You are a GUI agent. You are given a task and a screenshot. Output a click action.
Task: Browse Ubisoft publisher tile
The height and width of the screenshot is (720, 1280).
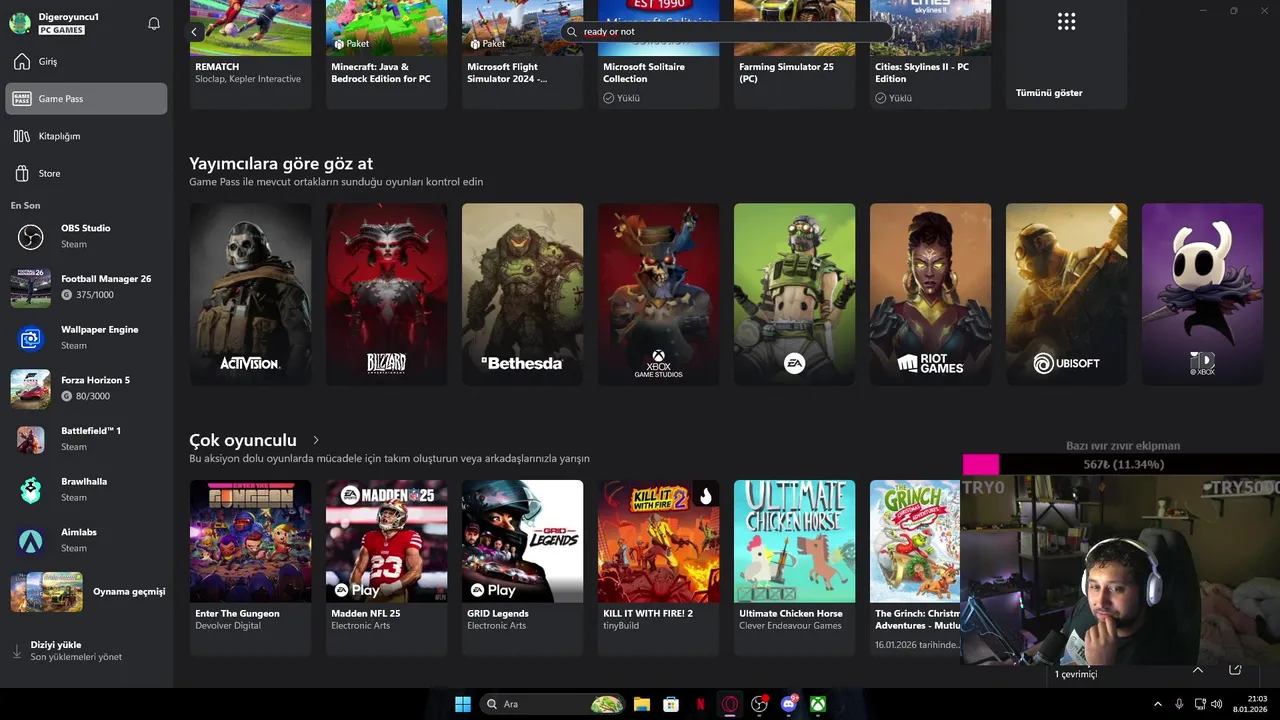click(1066, 294)
